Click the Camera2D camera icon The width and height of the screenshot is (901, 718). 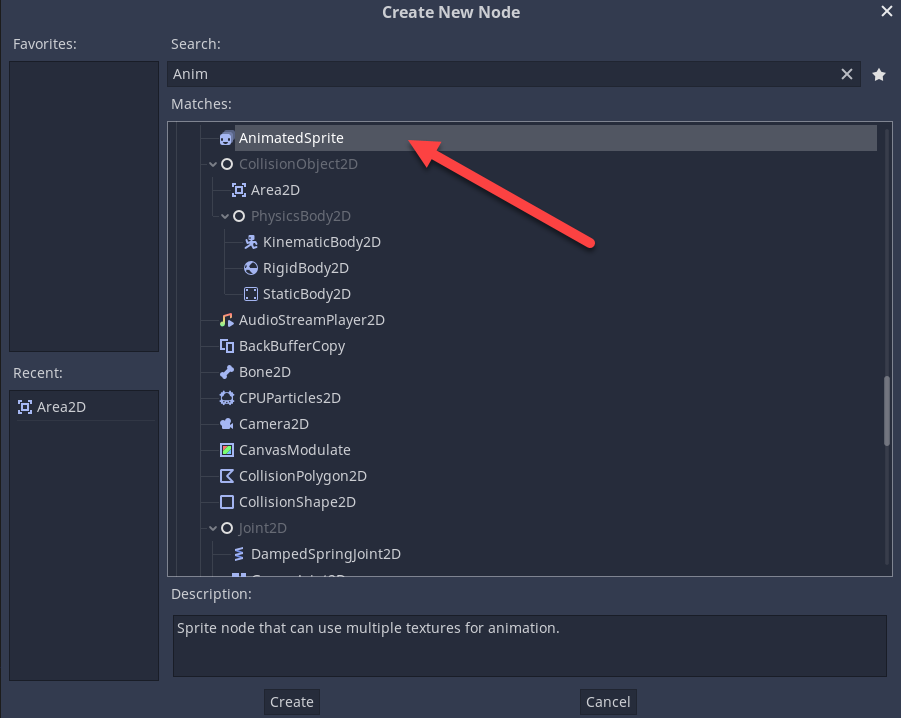pos(226,424)
